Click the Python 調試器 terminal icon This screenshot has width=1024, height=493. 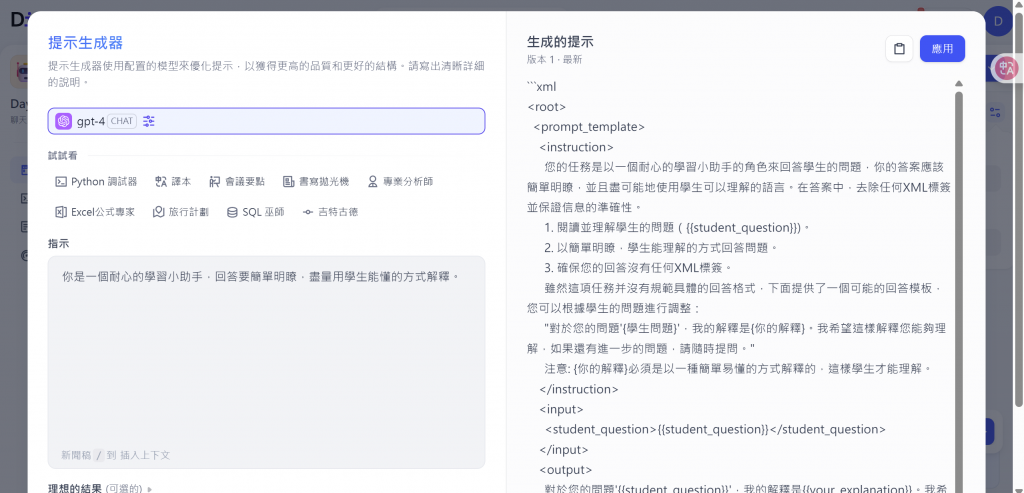tap(61, 182)
